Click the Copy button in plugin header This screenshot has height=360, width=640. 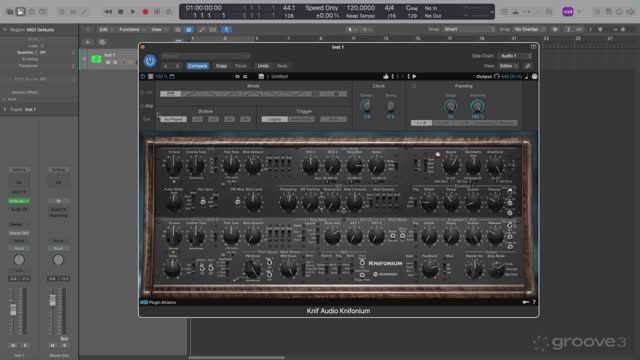pos(221,66)
